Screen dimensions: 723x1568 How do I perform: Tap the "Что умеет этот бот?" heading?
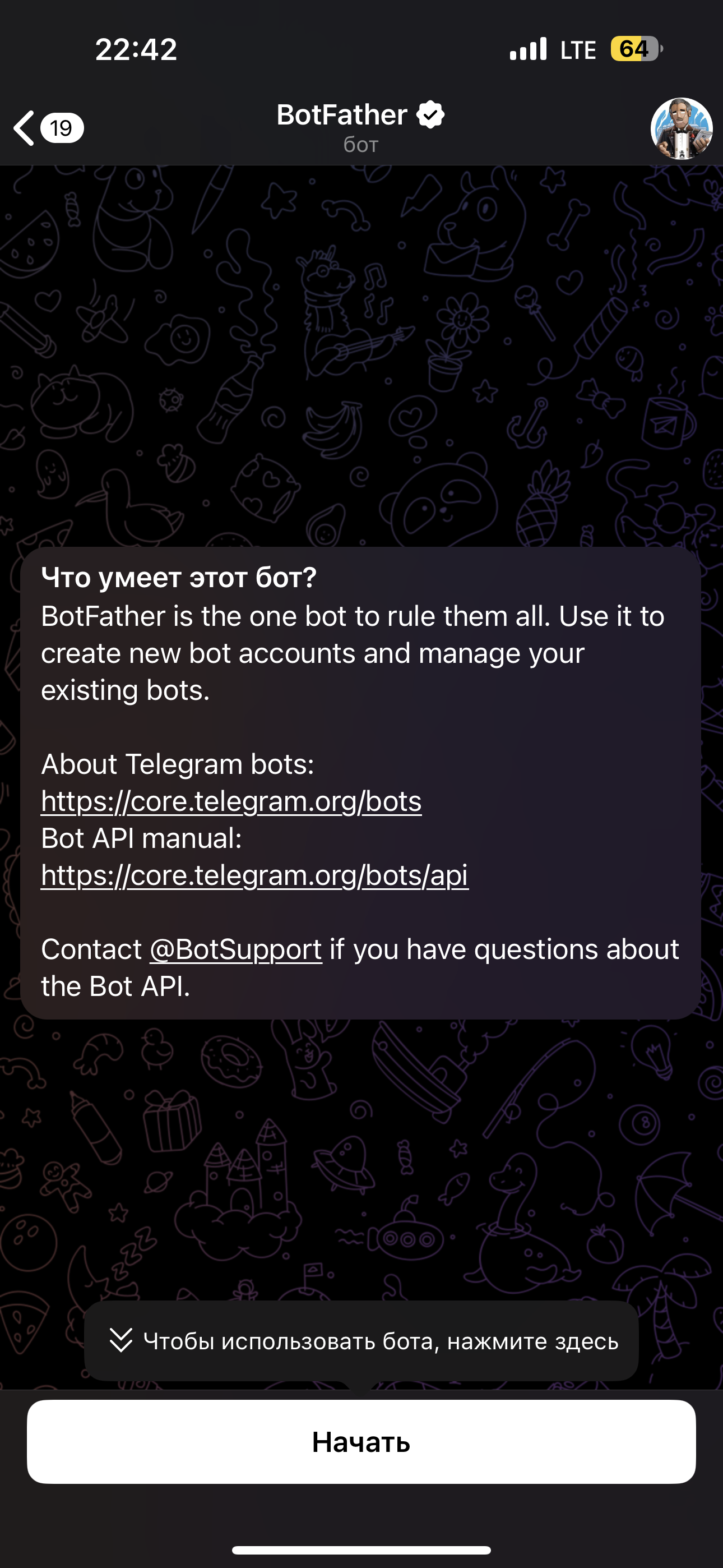[179, 577]
